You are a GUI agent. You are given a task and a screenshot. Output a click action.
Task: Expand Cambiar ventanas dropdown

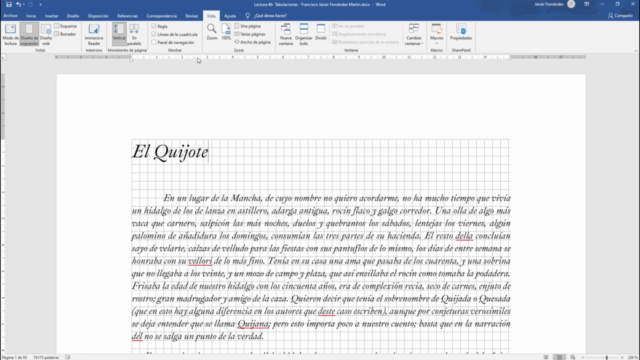coord(414,34)
